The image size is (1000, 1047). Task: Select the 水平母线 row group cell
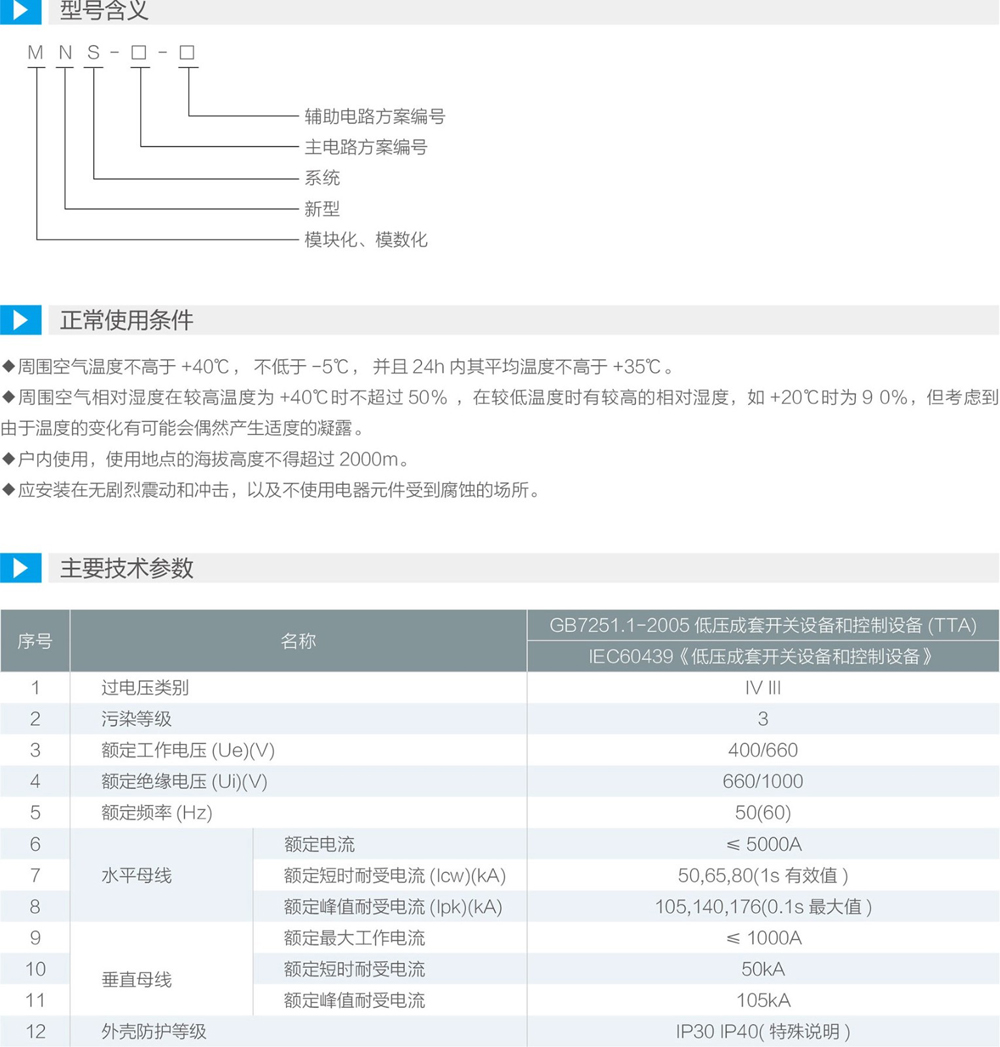137,876
